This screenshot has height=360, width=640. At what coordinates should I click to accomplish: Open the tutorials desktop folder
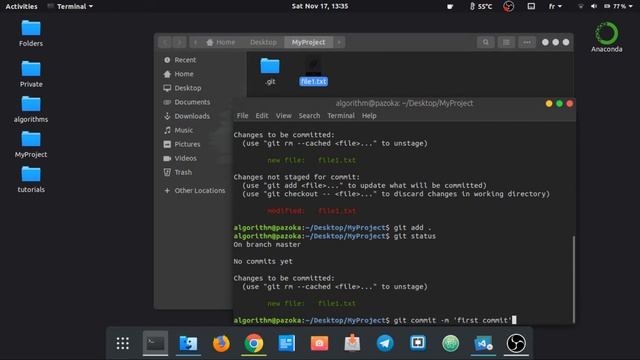pyautogui.click(x=31, y=180)
